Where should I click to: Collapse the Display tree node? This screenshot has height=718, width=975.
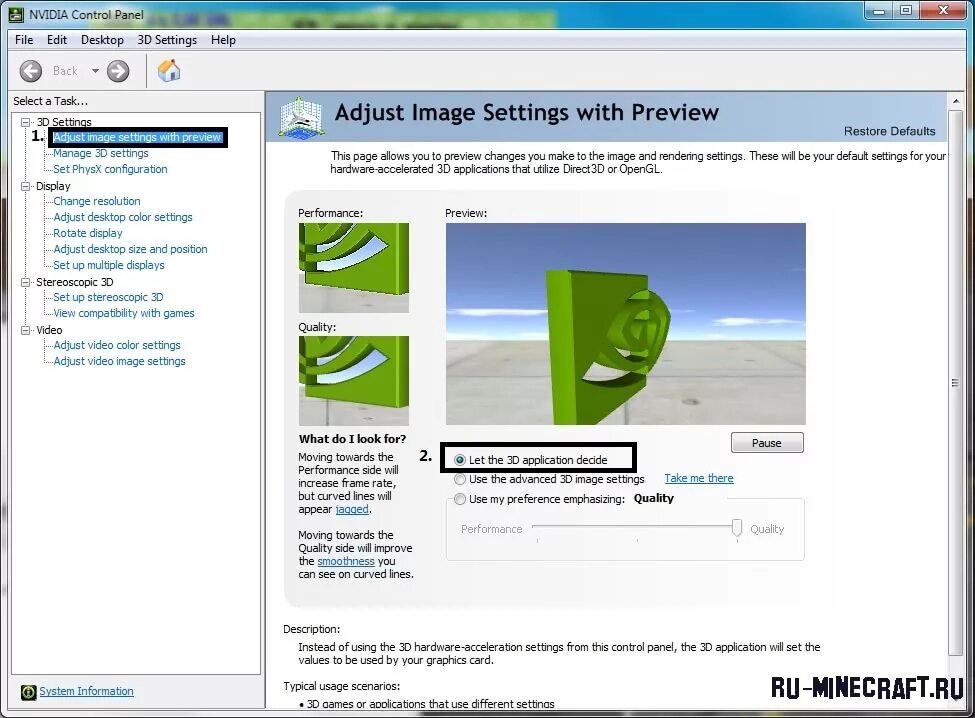[x=25, y=186]
